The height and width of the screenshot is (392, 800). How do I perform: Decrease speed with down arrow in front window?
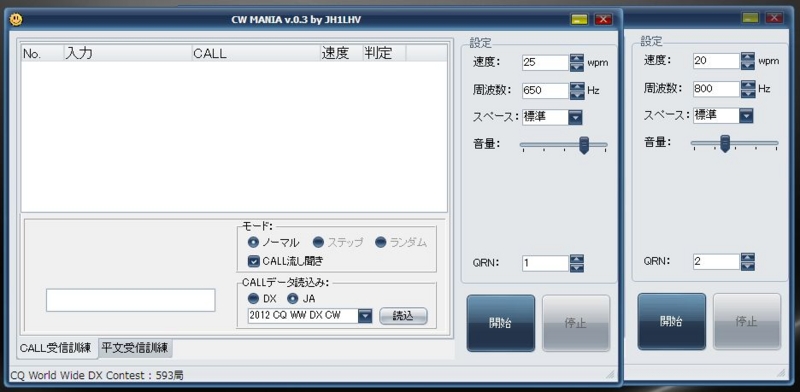tap(577, 67)
